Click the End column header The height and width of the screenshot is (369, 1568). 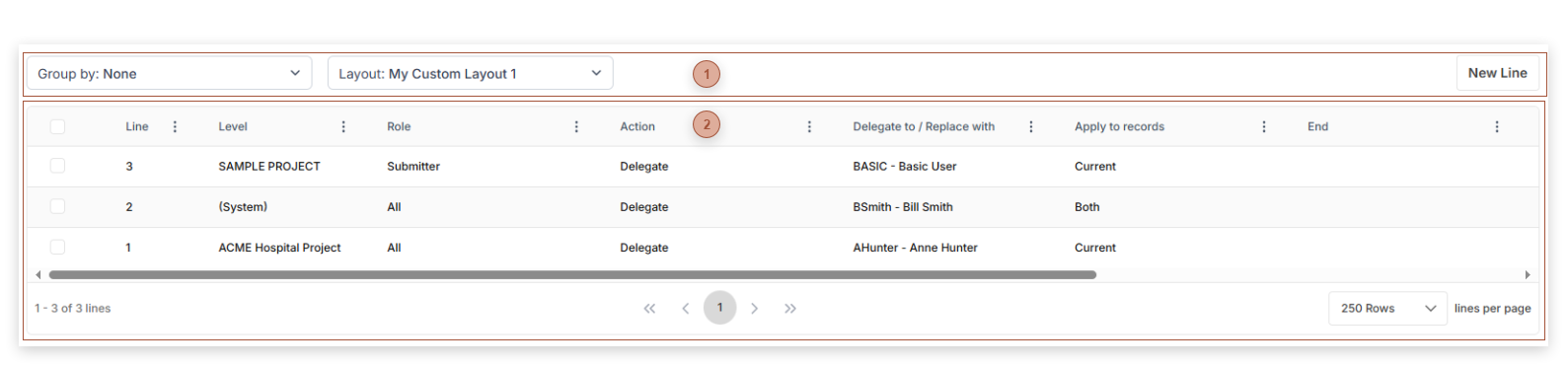point(1317,126)
